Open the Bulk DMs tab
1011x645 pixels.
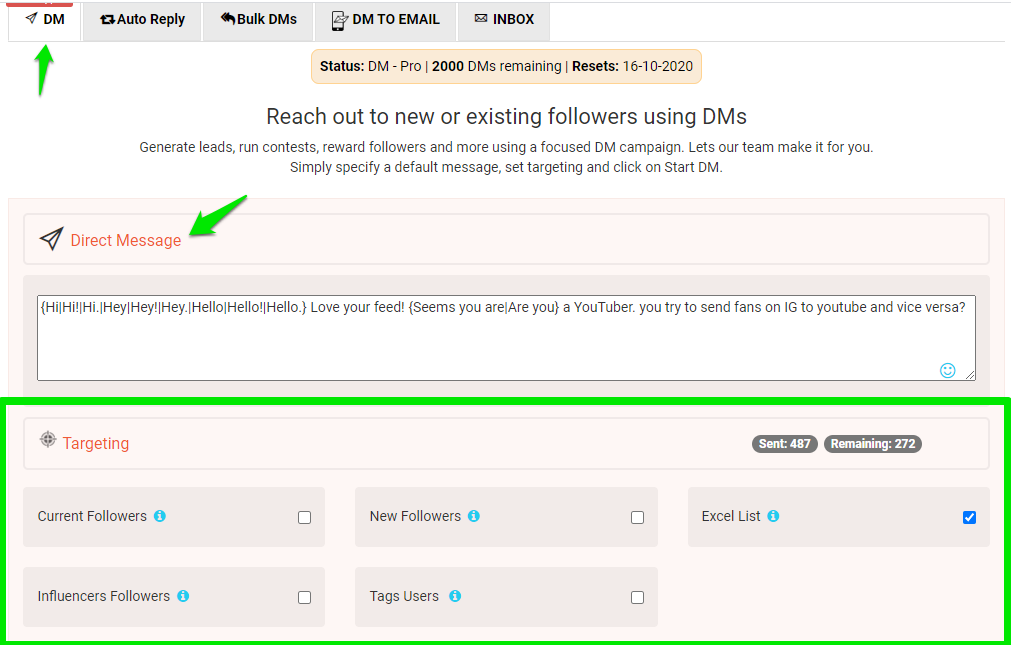click(x=257, y=19)
